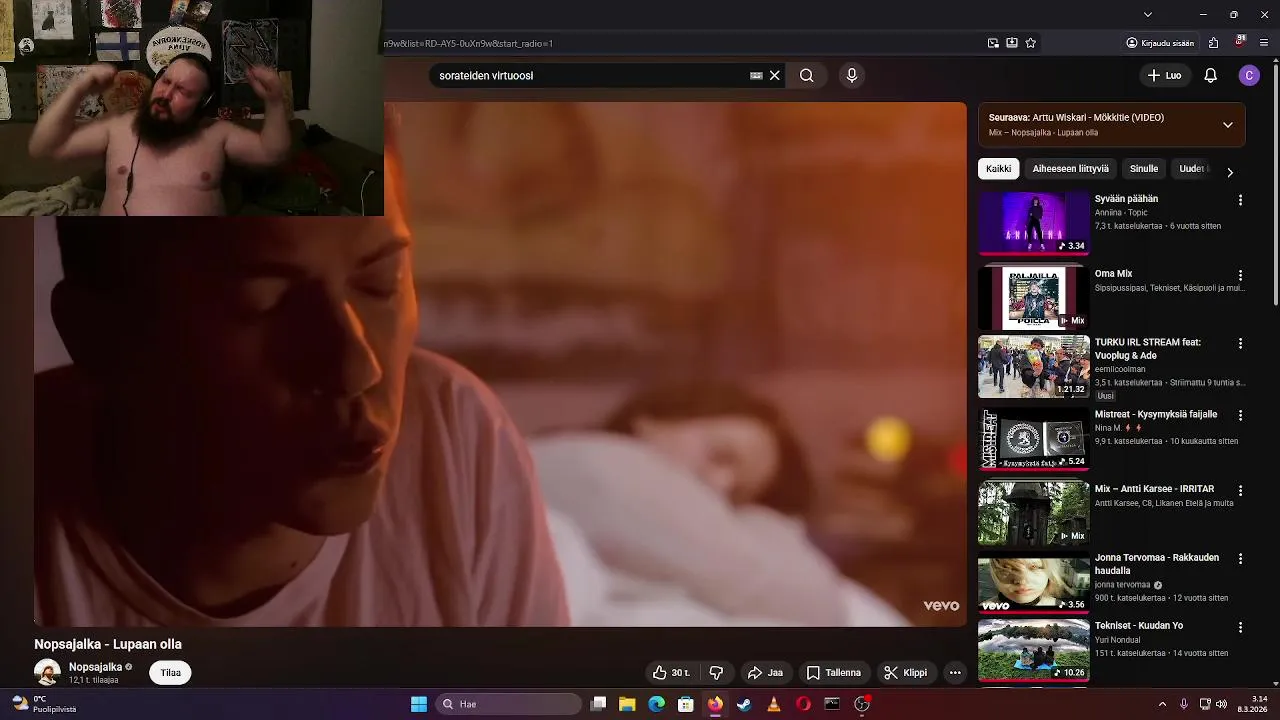Show more filter chips with right arrow
This screenshot has height=720, width=1280.
tap(1230, 172)
